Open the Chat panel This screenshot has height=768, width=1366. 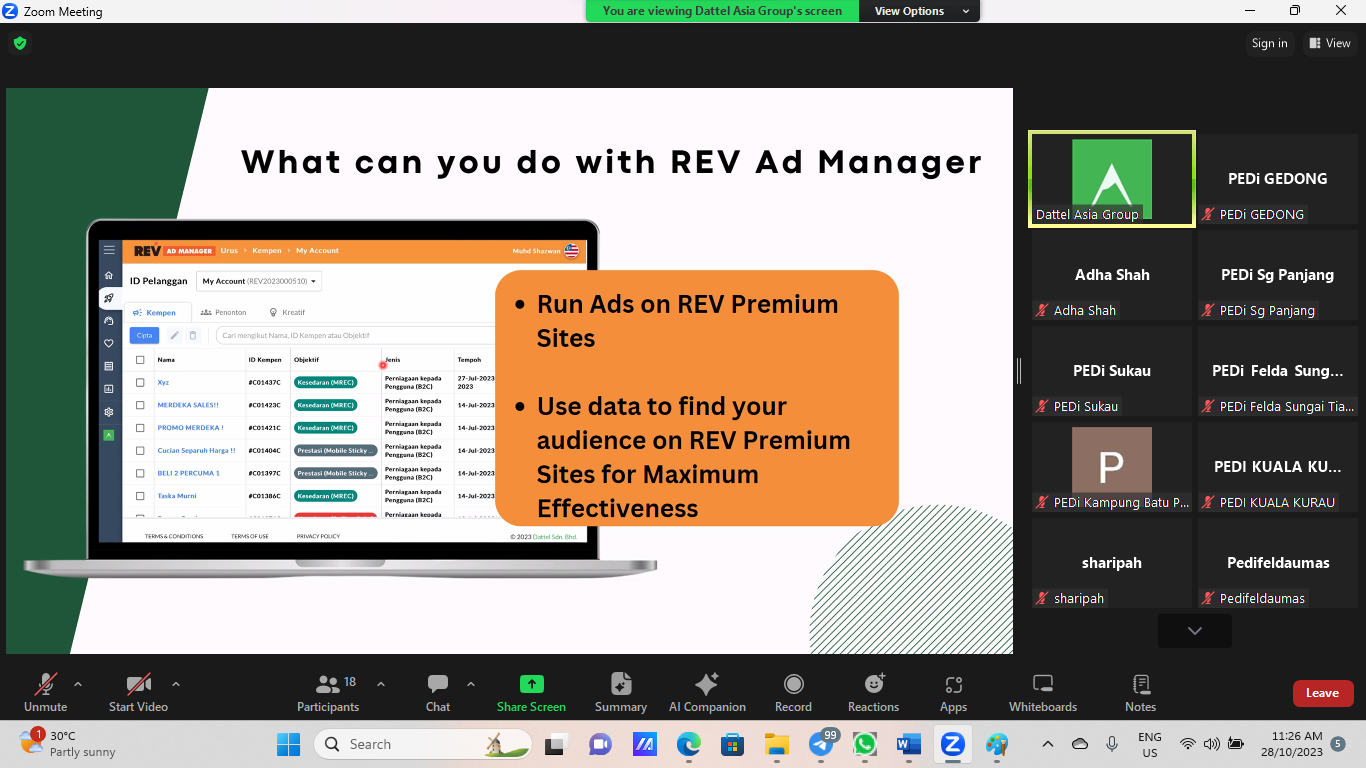click(x=438, y=693)
